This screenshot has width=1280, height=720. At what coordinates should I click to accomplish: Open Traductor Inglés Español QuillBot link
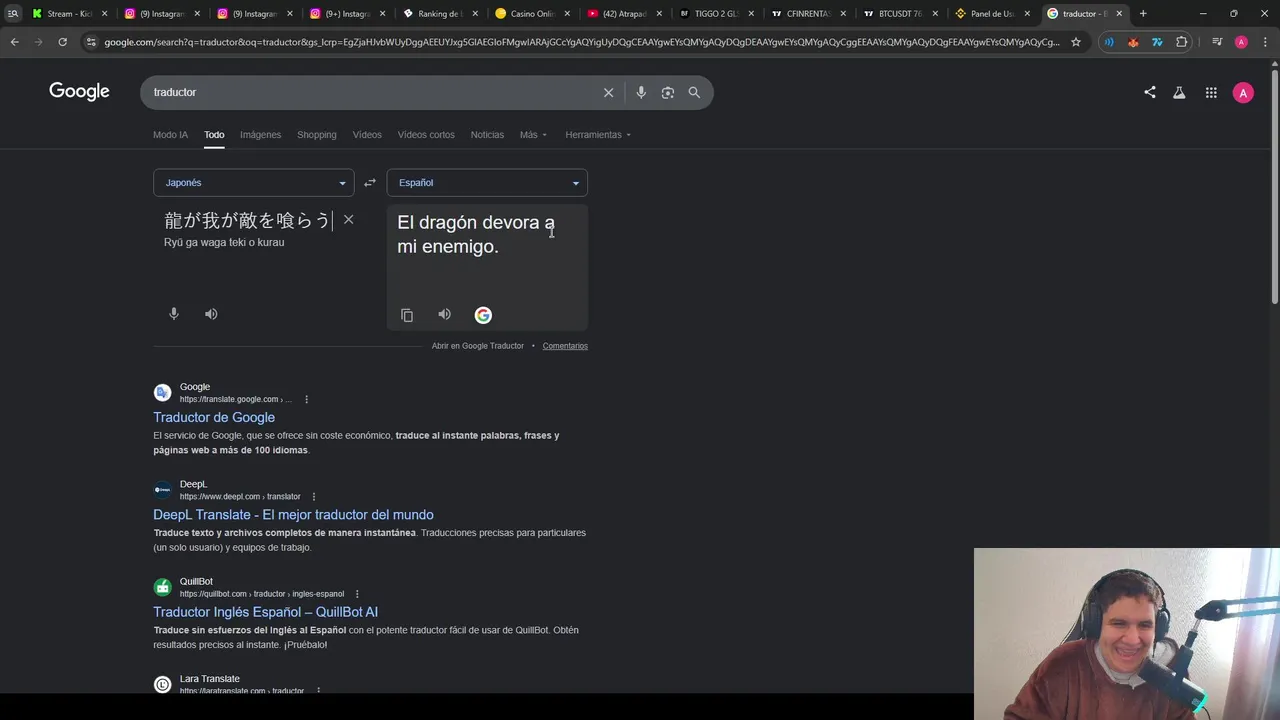[265, 612]
